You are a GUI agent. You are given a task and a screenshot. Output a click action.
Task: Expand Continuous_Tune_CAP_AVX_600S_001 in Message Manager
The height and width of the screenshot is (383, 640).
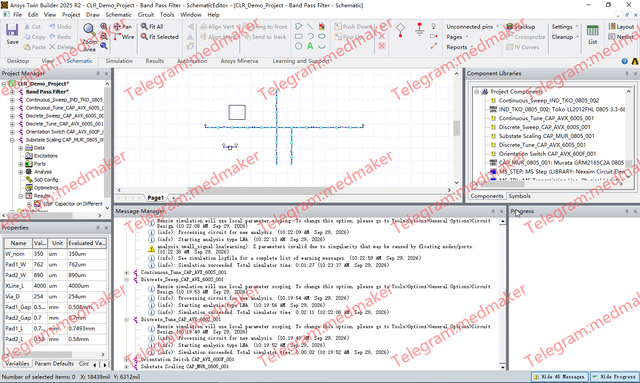(x=127, y=272)
